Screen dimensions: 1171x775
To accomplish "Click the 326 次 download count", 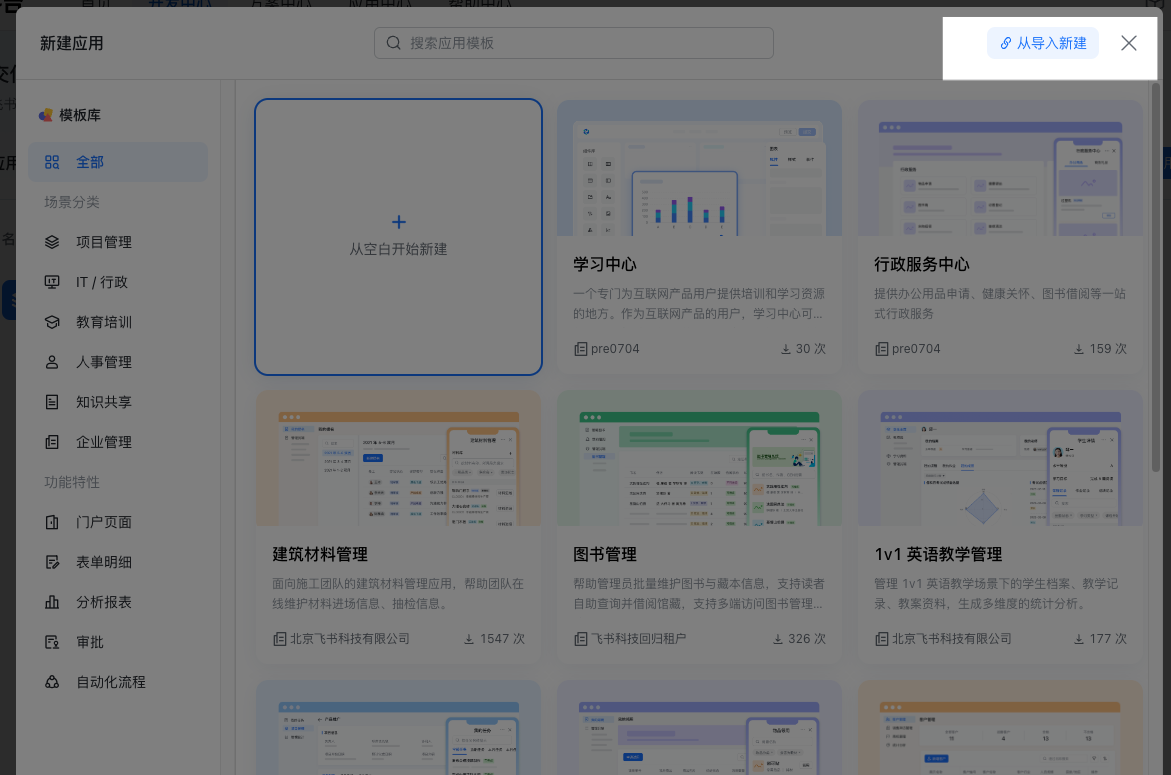I will point(799,639).
